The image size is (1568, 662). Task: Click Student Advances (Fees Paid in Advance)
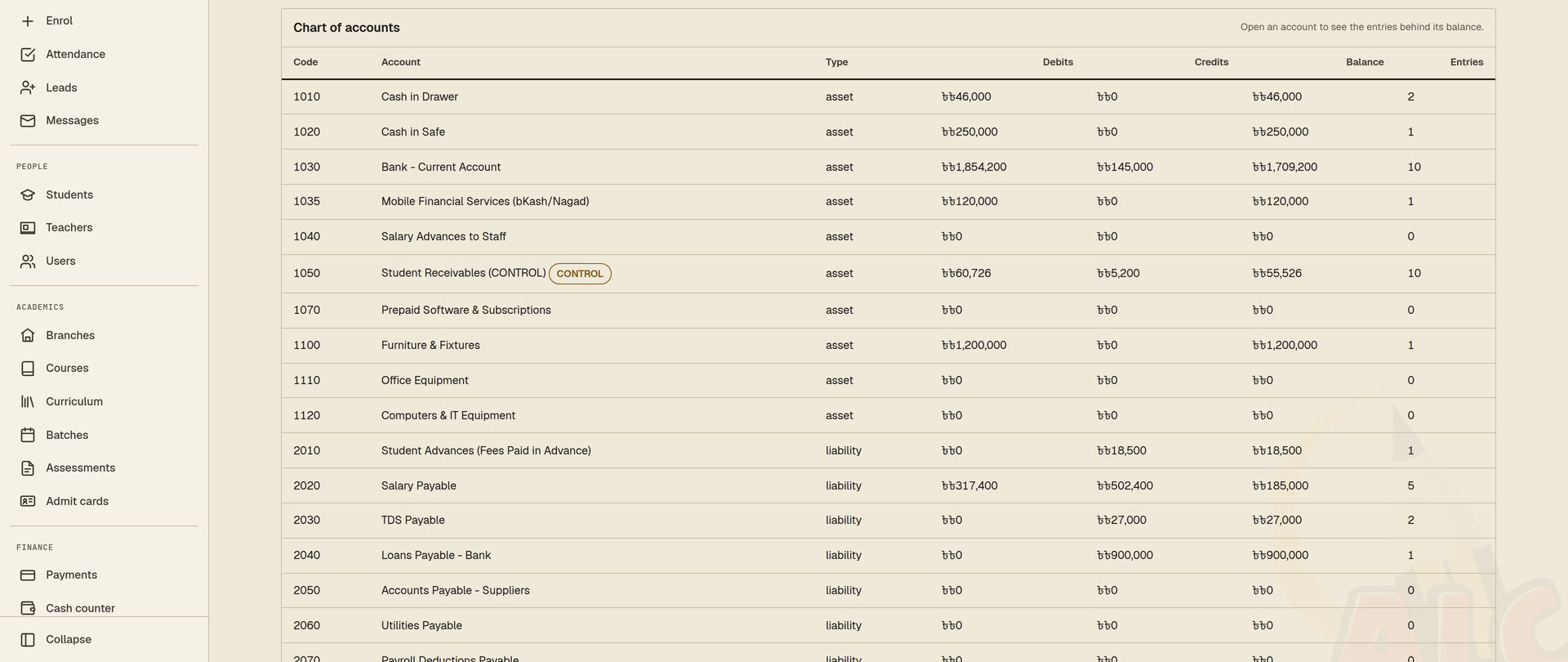click(486, 451)
